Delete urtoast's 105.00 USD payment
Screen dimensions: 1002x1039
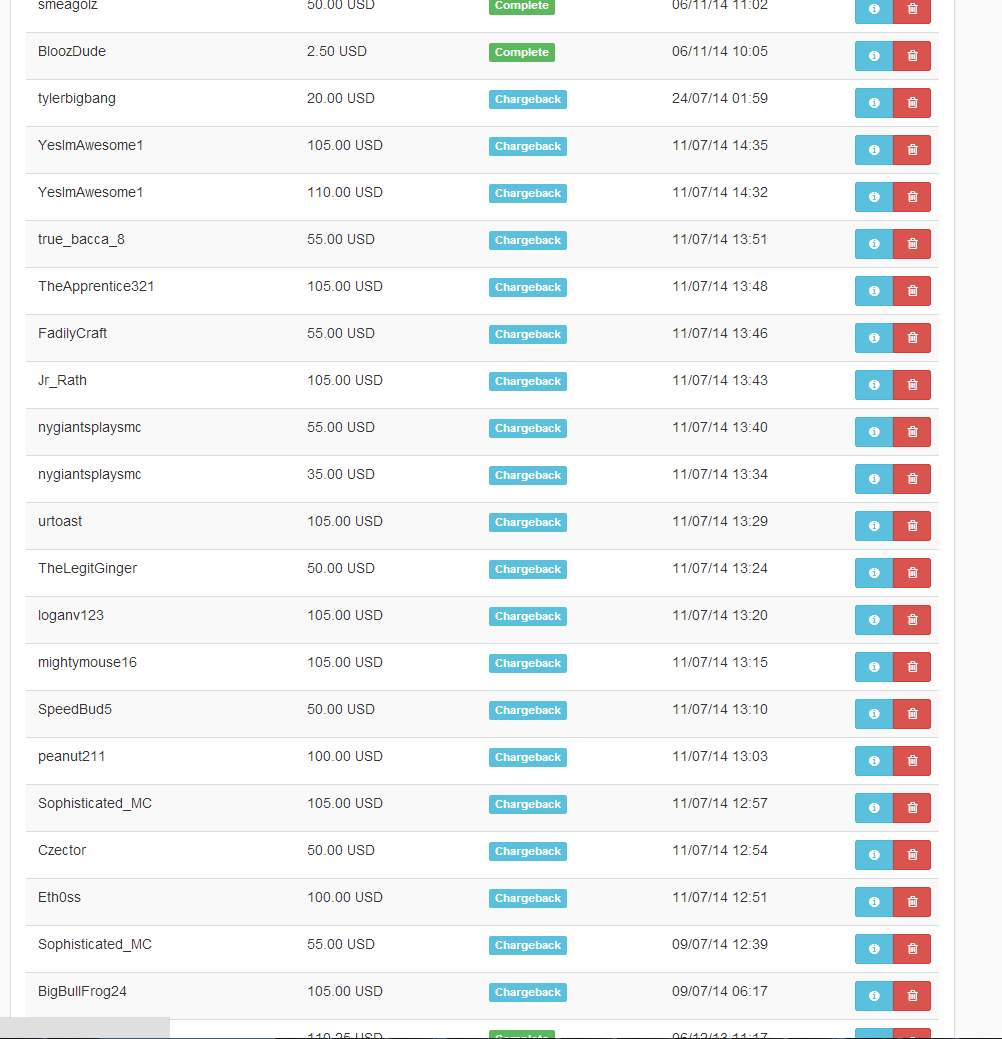pos(912,526)
